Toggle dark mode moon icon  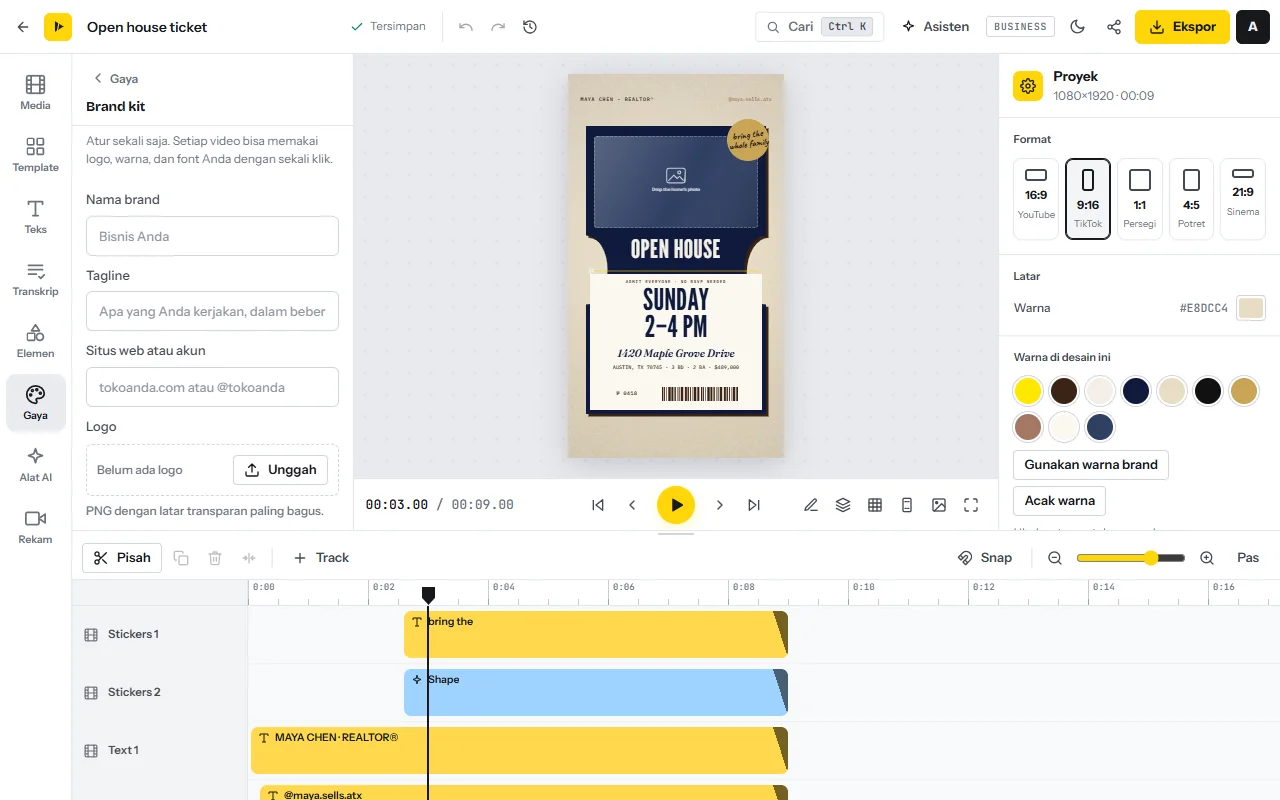click(x=1078, y=27)
